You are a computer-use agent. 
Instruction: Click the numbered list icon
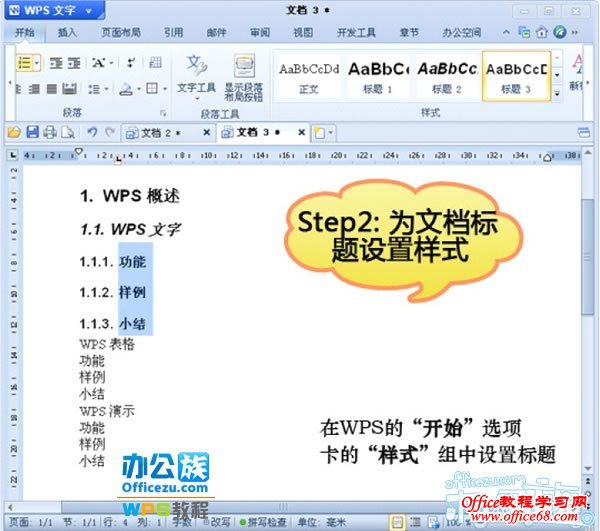coord(24,62)
